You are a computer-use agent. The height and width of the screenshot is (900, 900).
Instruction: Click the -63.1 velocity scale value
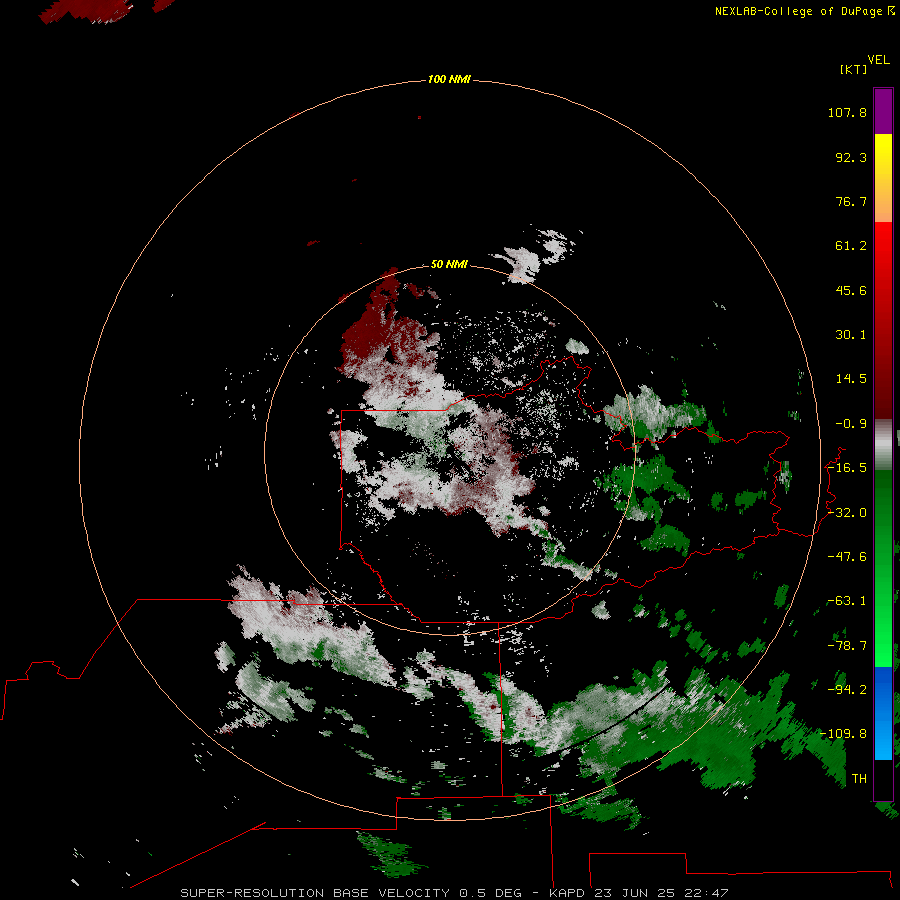[847, 601]
